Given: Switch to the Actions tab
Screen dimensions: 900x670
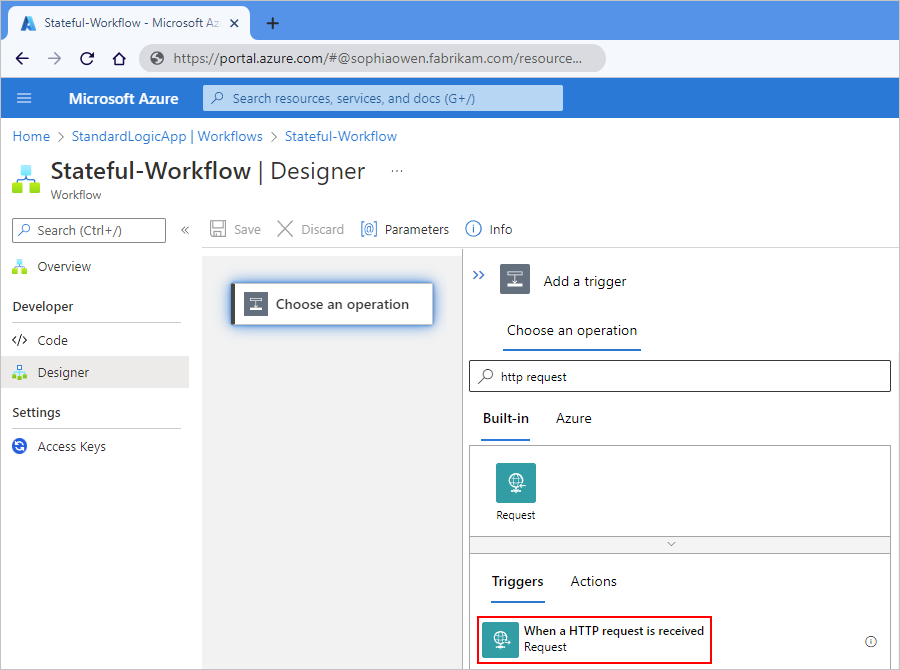Looking at the screenshot, I should click(593, 582).
